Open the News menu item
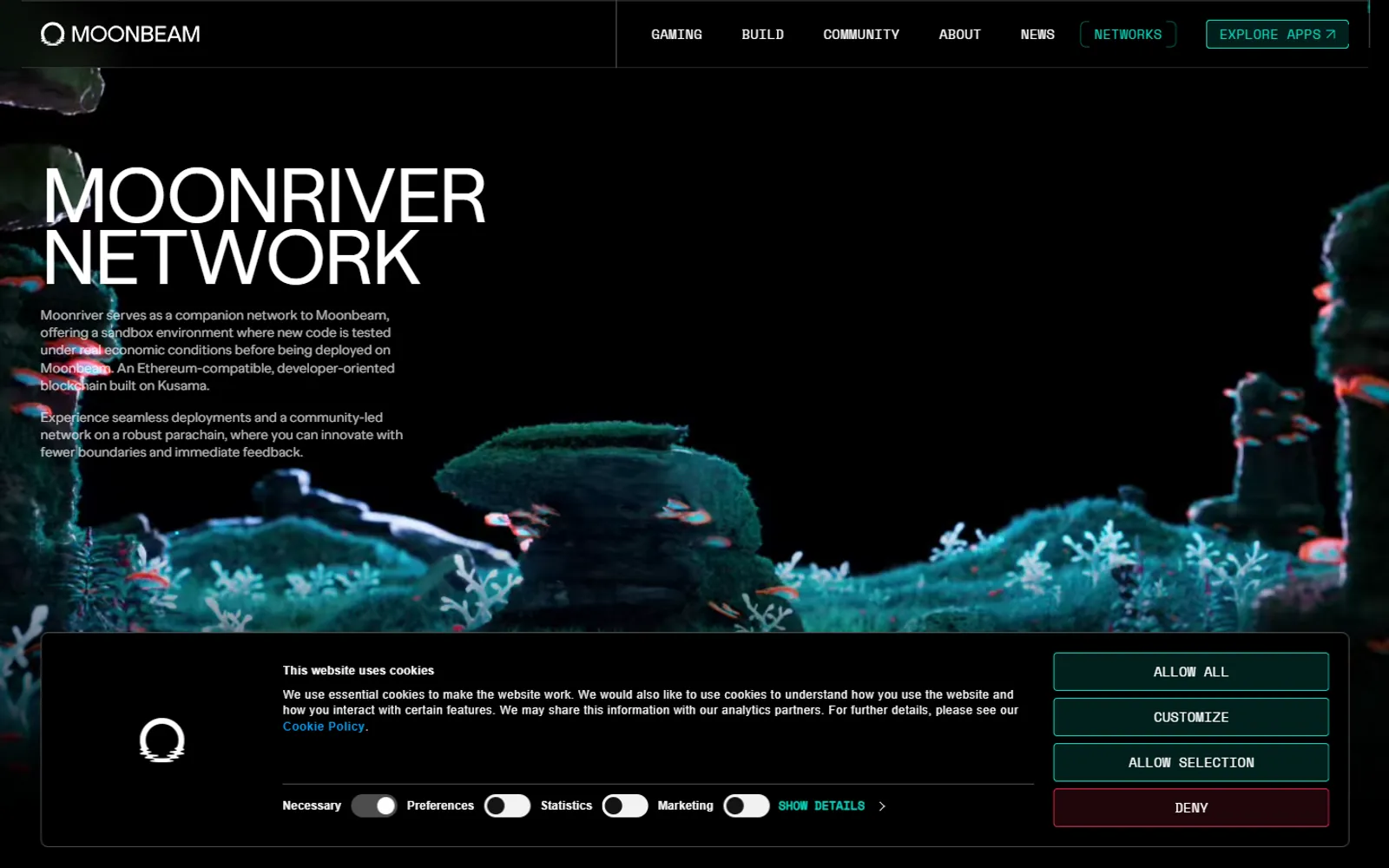Image resolution: width=1389 pixels, height=868 pixels. pos(1037,35)
